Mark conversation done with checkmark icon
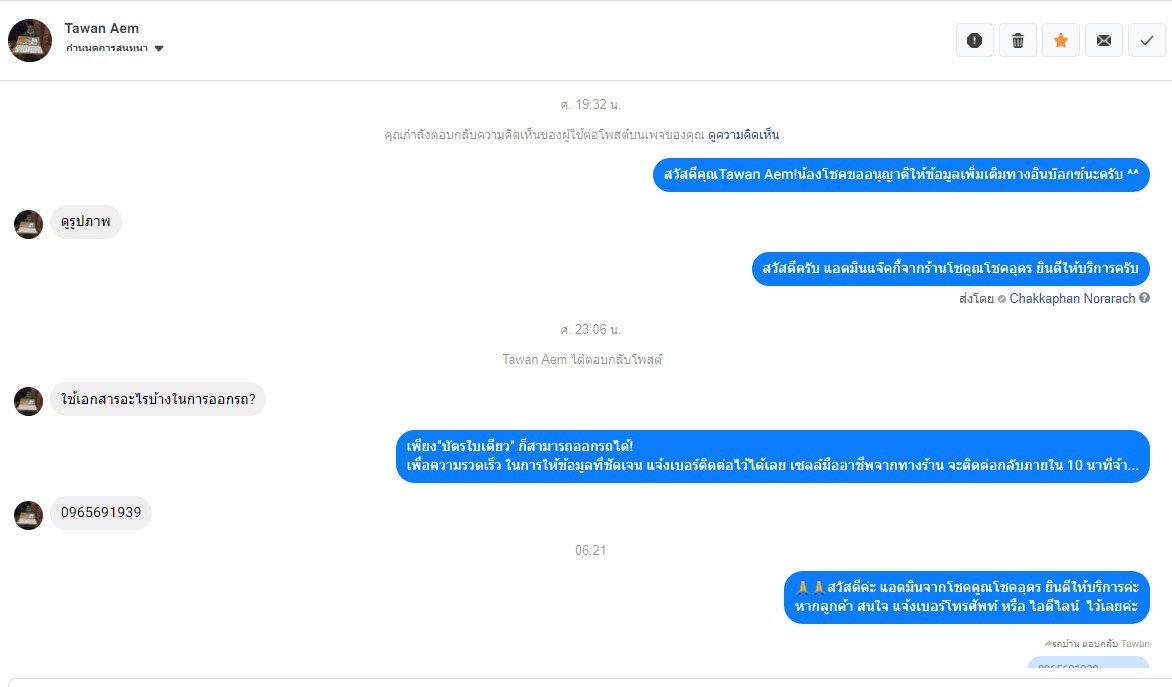The image size is (1172, 687). pos(1147,40)
